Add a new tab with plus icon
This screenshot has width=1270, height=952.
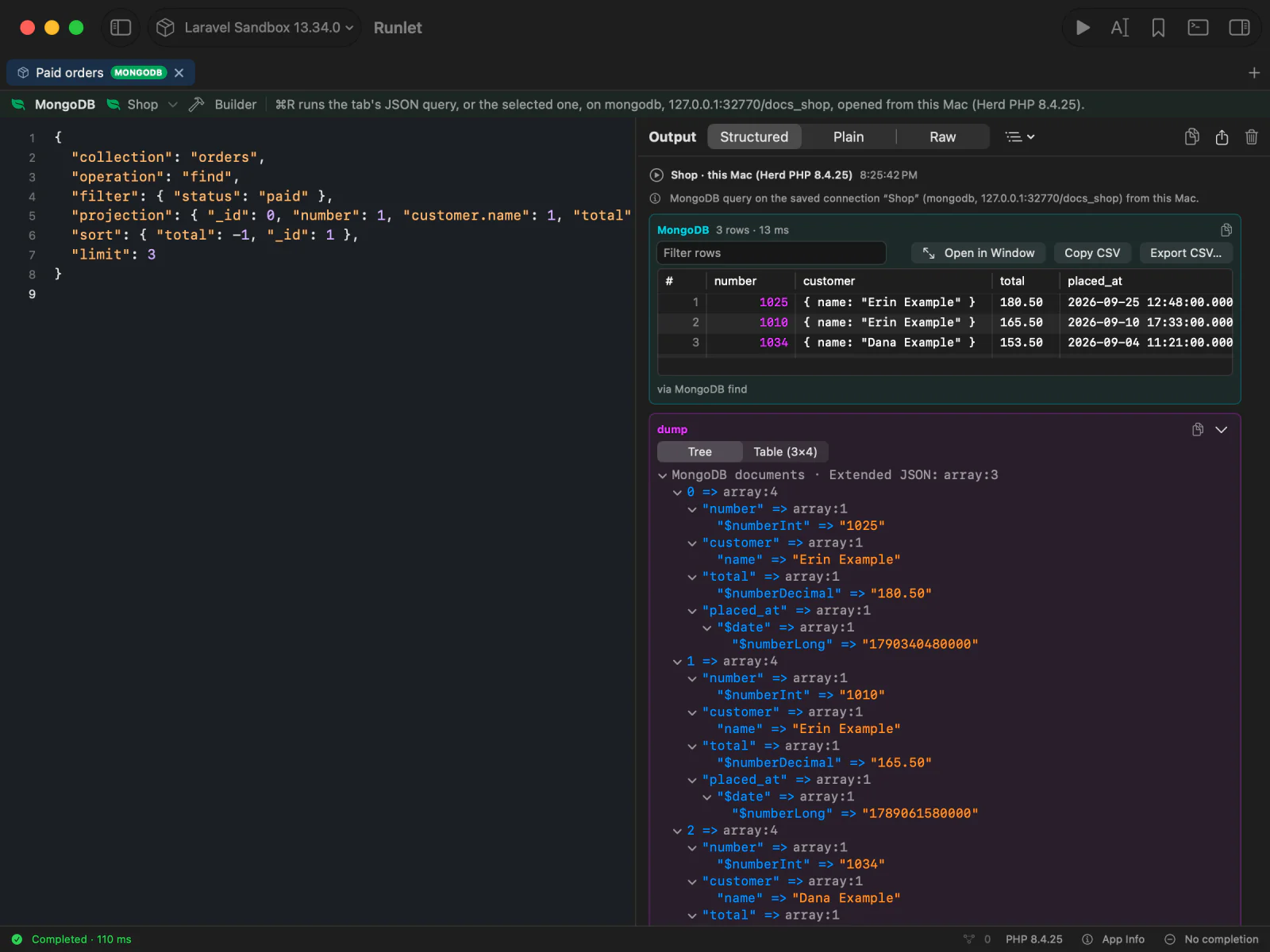point(1254,73)
